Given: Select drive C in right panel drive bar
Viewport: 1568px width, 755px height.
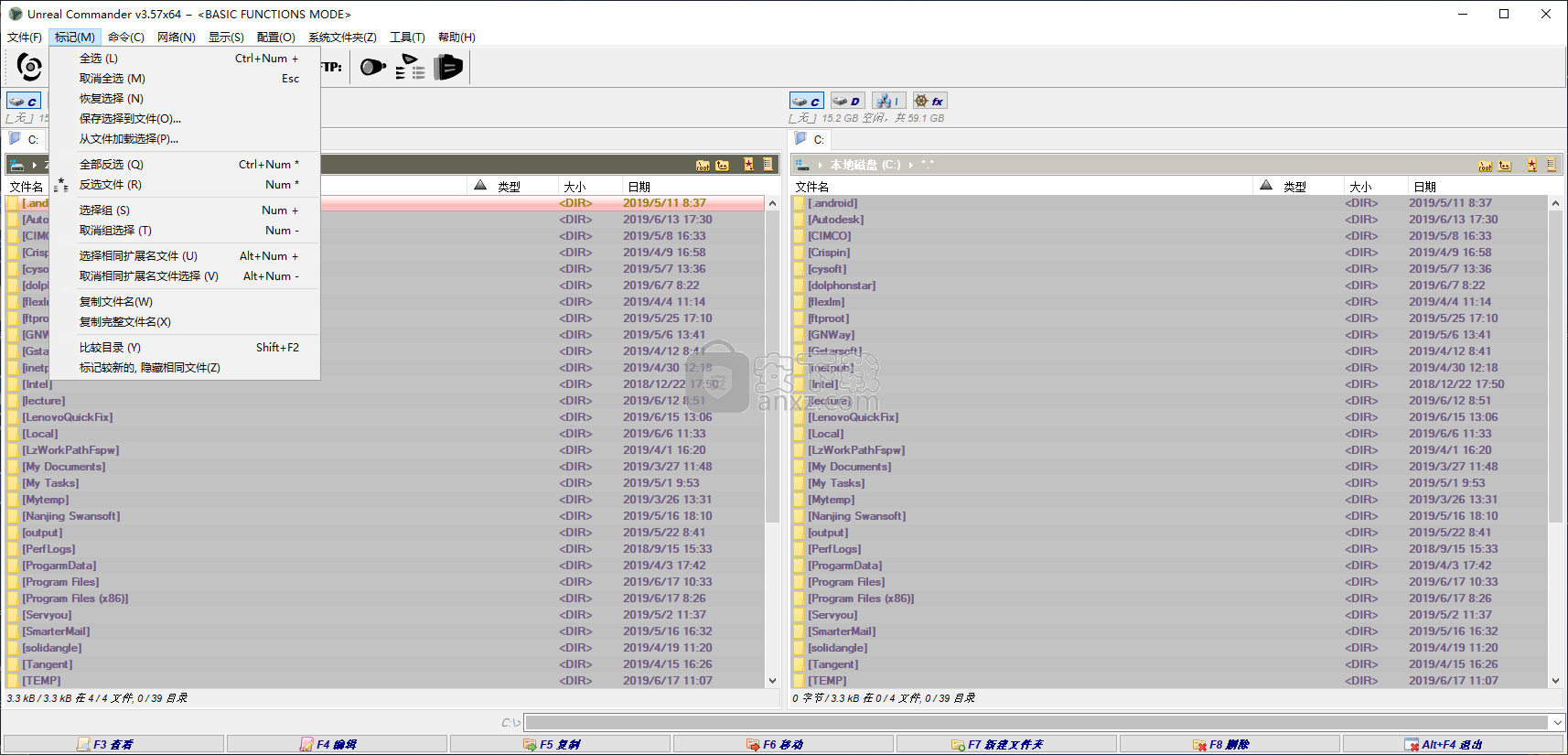Looking at the screenshot, I should point(807,102).
